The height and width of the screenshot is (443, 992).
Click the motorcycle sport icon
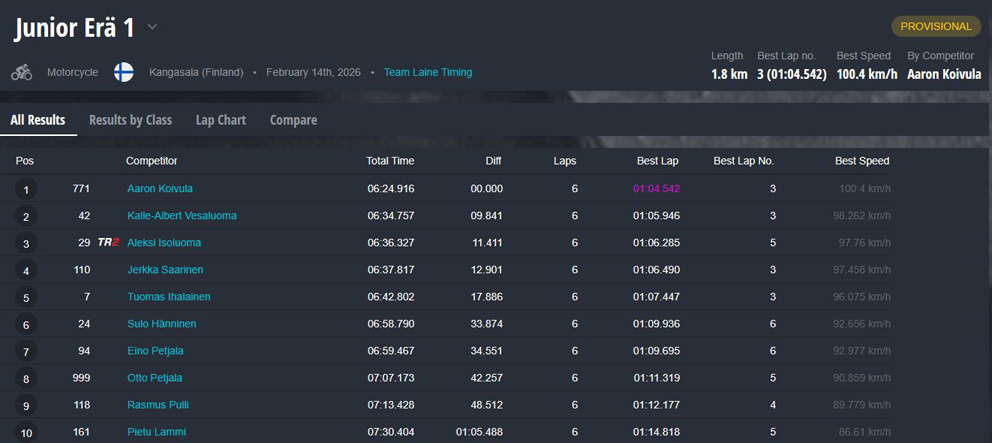(22, 72)
